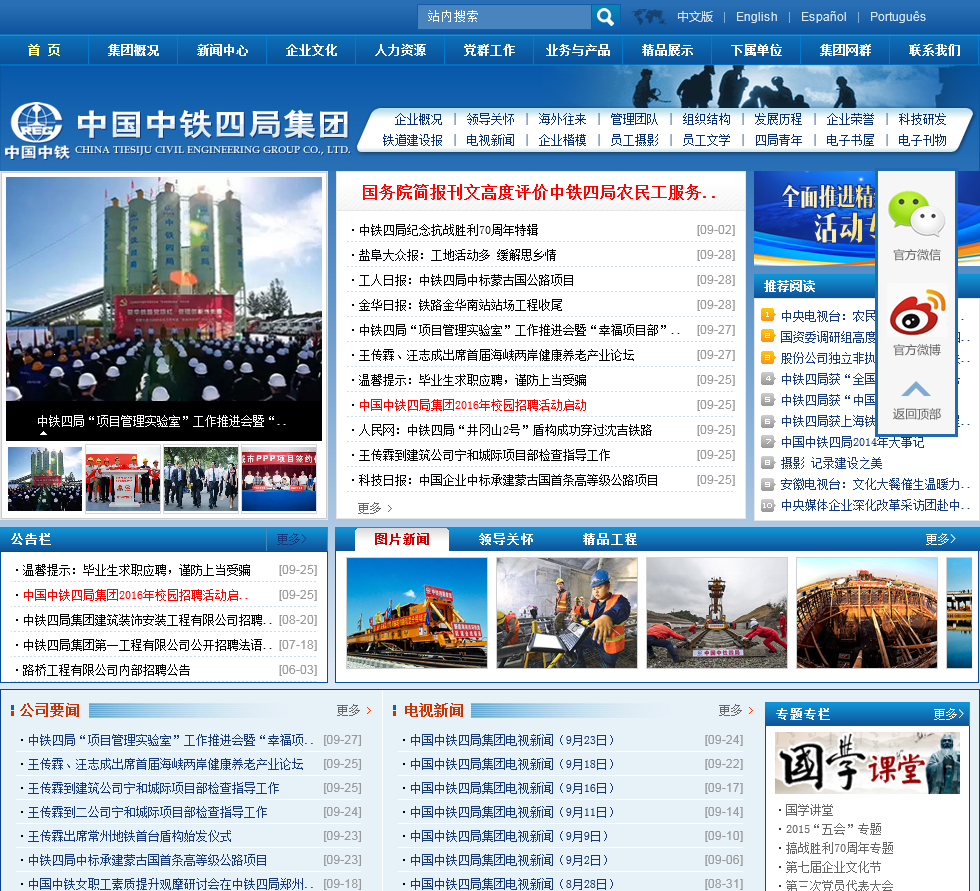
Task: Click the 全面推进 activity banner
Action: (x=815, y=219)
